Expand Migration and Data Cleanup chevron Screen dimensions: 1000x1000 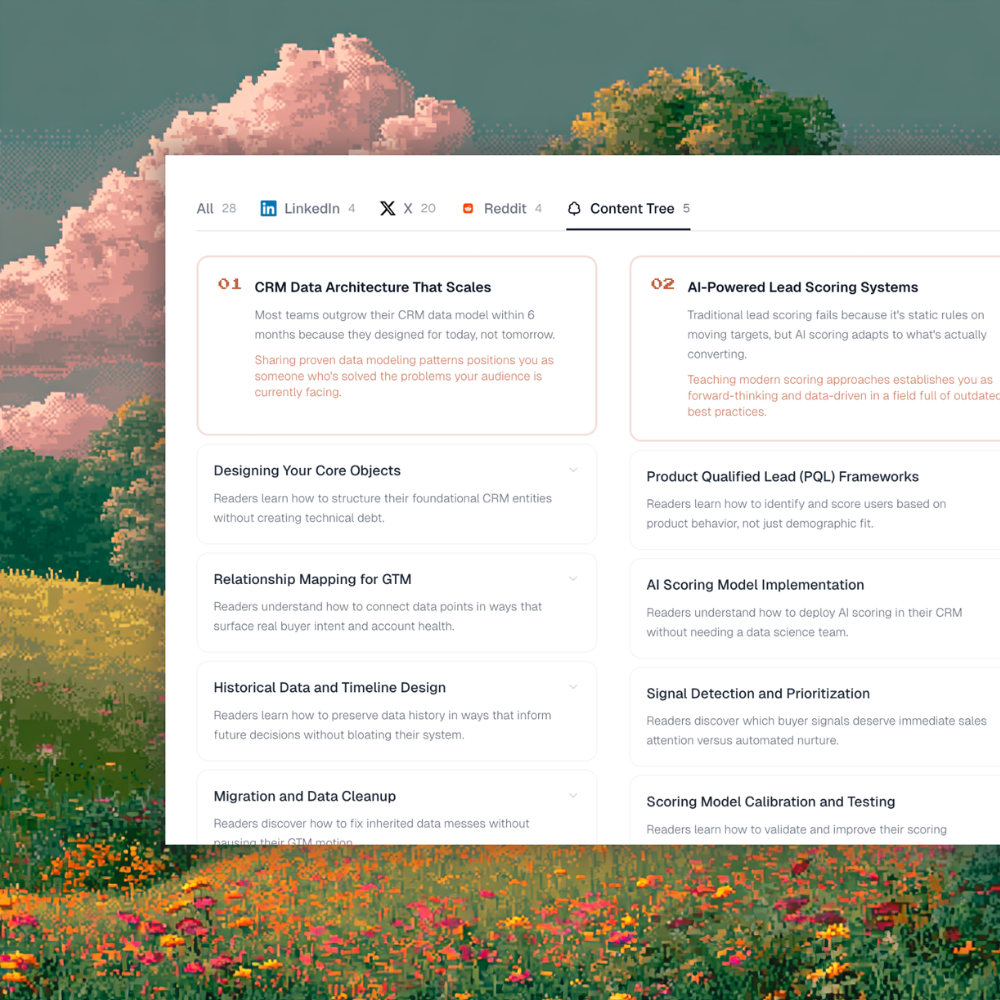coord(573,795)
